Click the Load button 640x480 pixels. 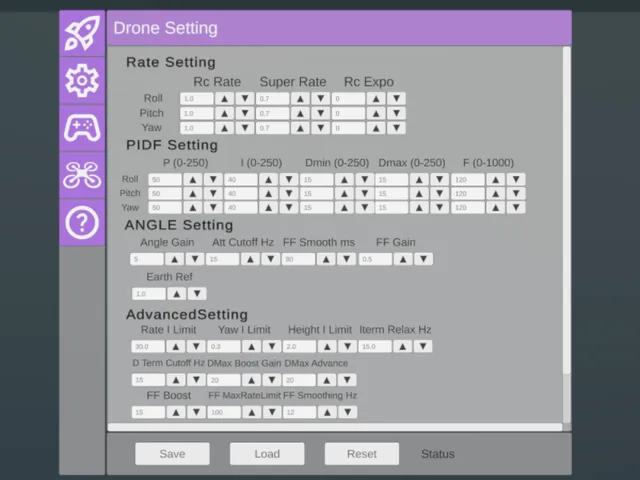267,454
